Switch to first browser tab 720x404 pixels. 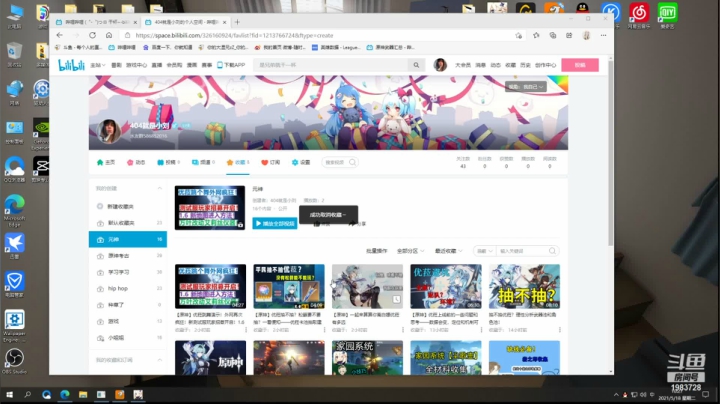[96, 22]
